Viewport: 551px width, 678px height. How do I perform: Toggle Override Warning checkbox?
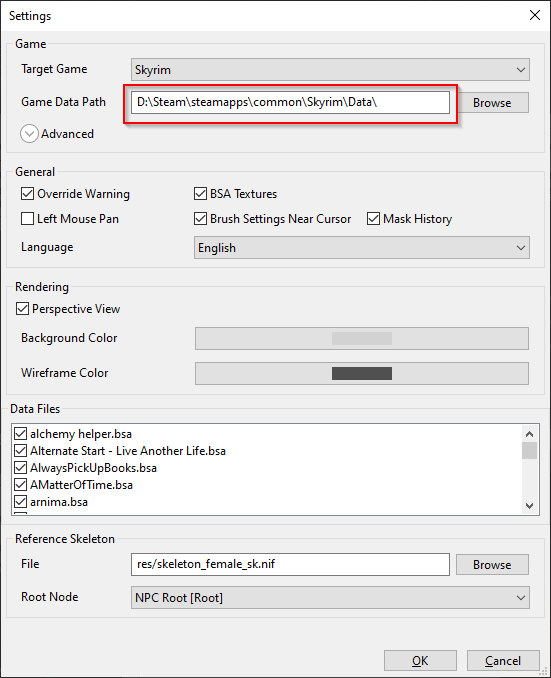[x=27, y=194]
